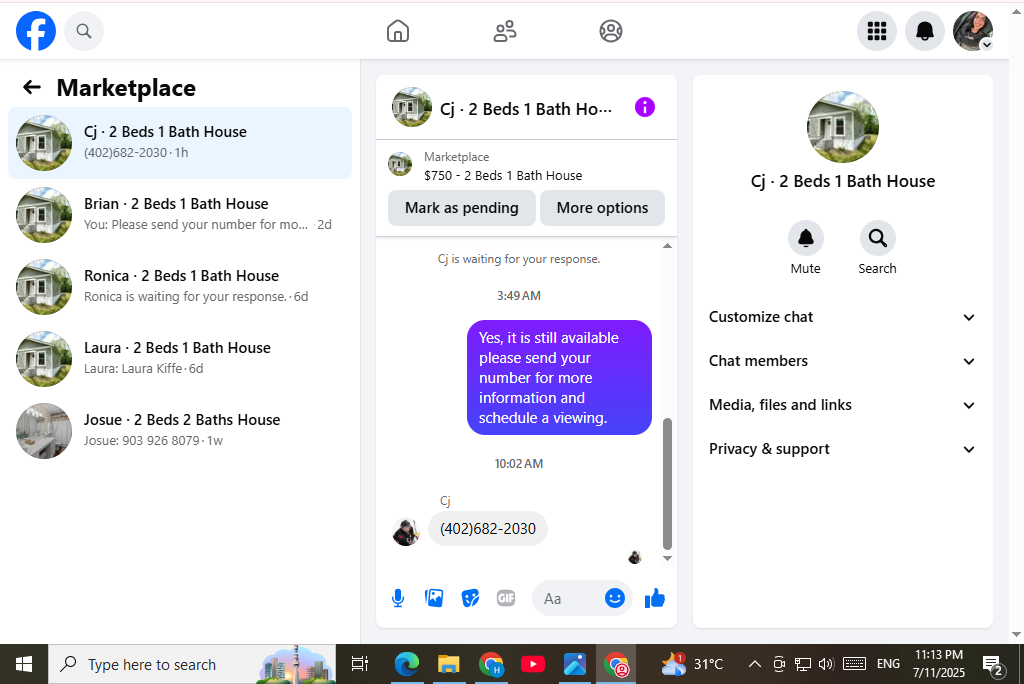Click the Marketplace heading
The image size is (1024, 684).
point(126,88)
